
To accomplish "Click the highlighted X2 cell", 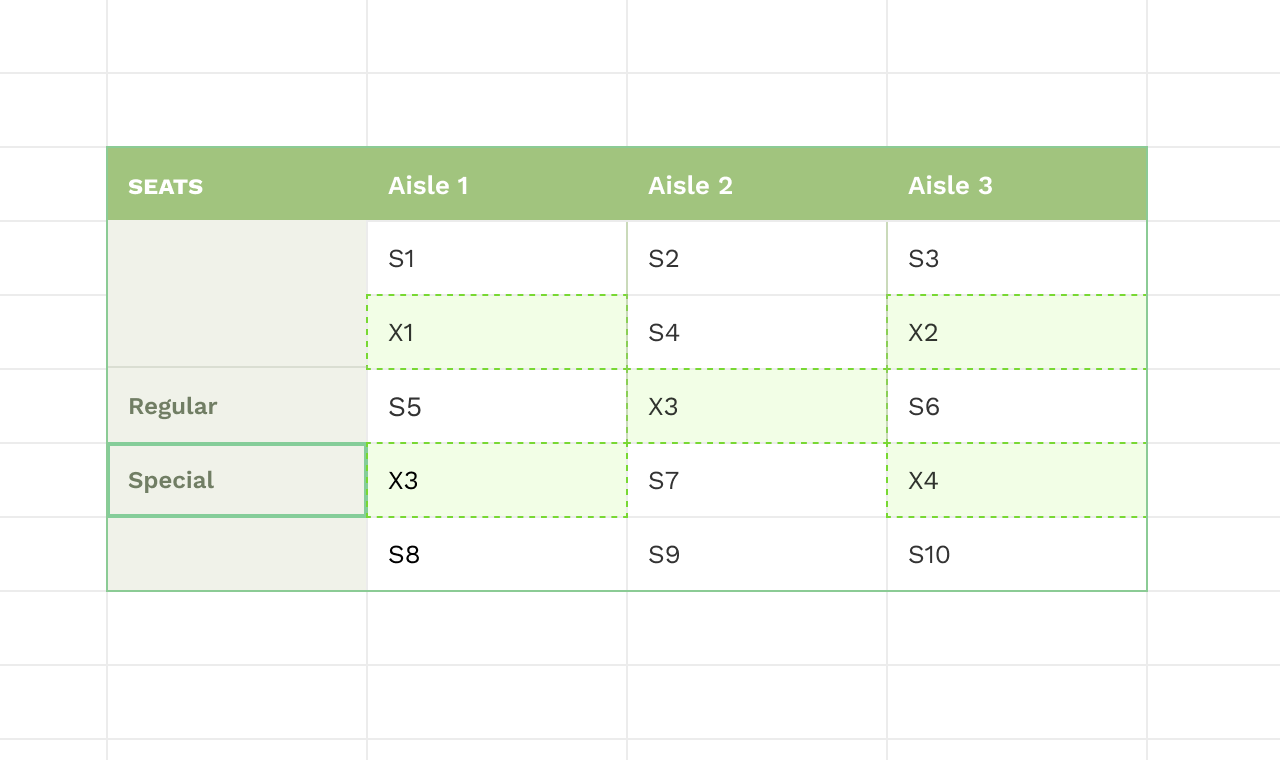I will [x=1017, y=333].
